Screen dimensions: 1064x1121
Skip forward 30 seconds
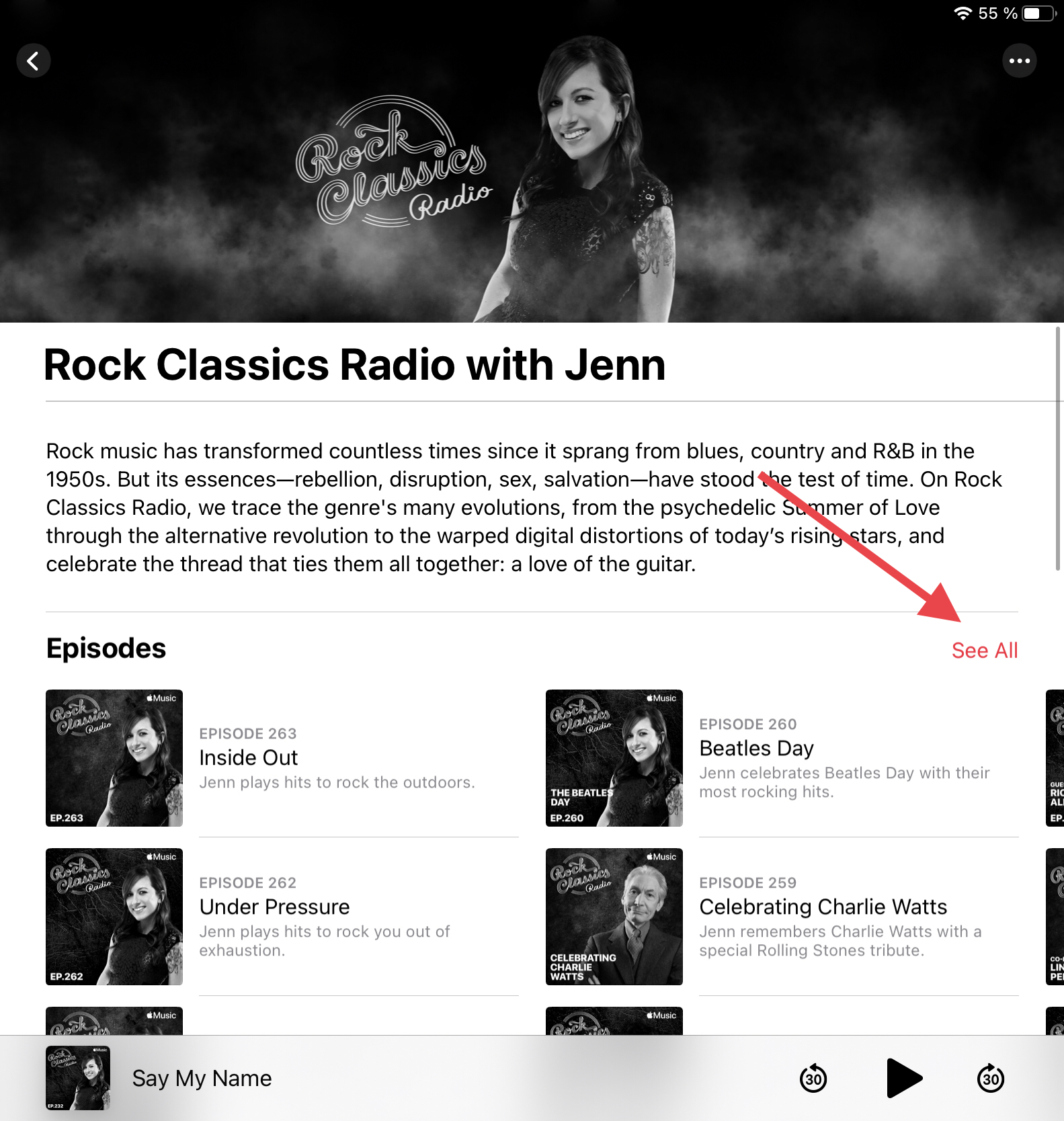click(x=990, y=1078)
